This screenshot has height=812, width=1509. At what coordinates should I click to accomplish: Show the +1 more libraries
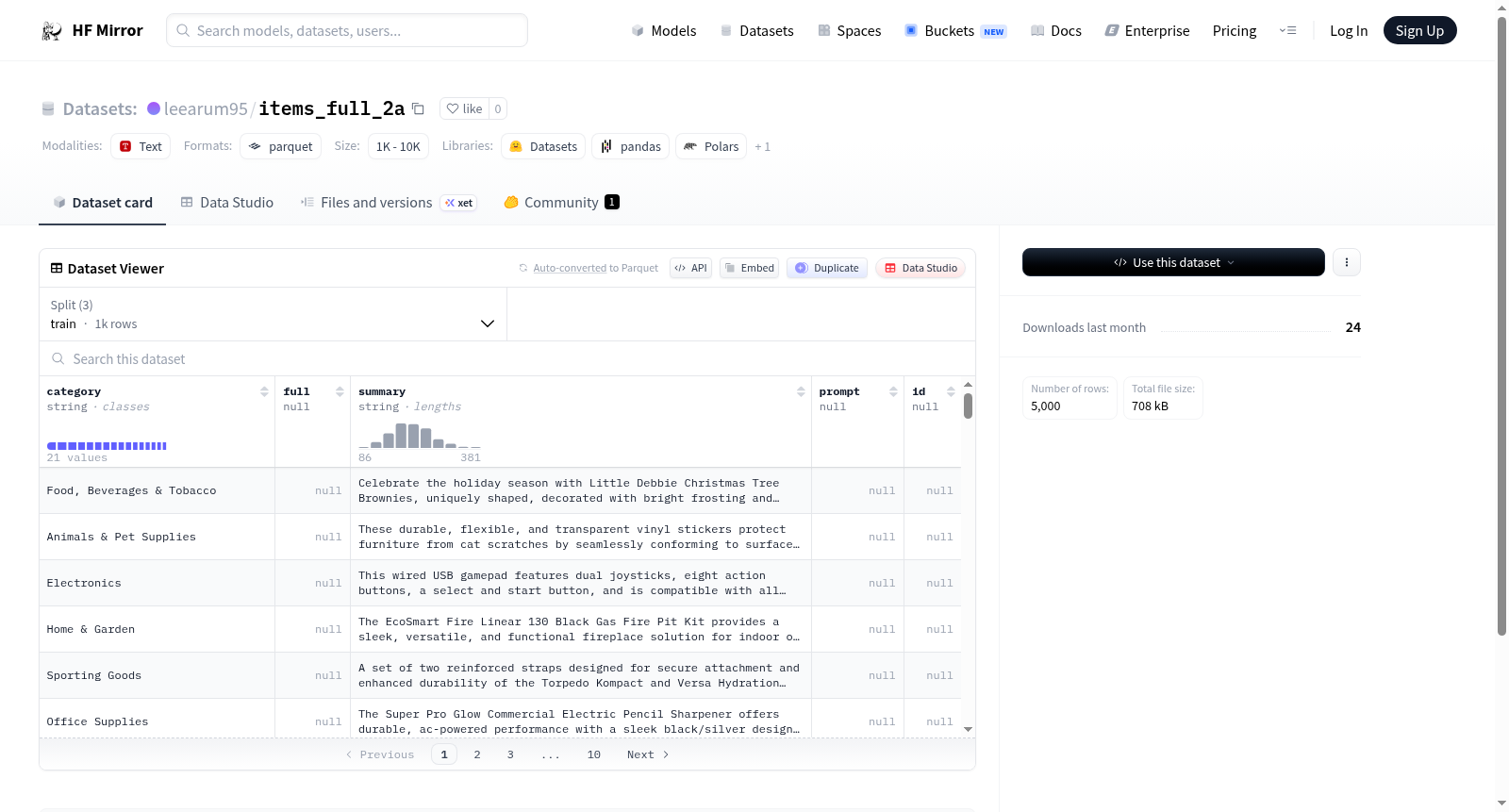[x=762, y=146]
